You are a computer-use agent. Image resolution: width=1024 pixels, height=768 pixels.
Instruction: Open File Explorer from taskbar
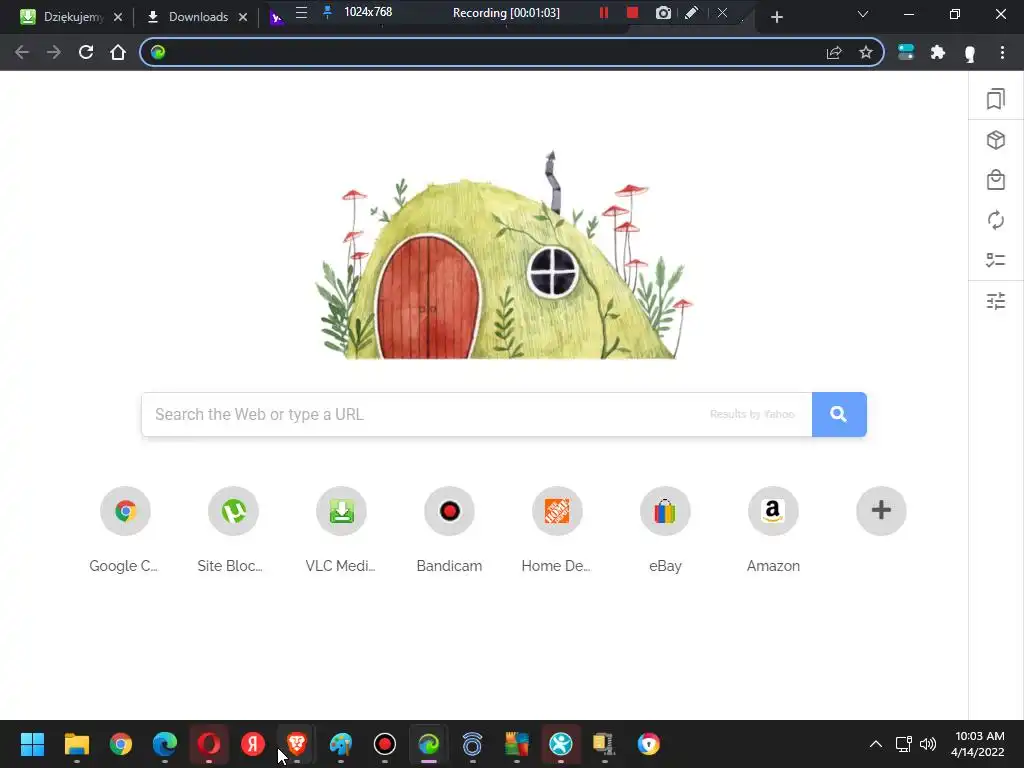tap(76, 744)
